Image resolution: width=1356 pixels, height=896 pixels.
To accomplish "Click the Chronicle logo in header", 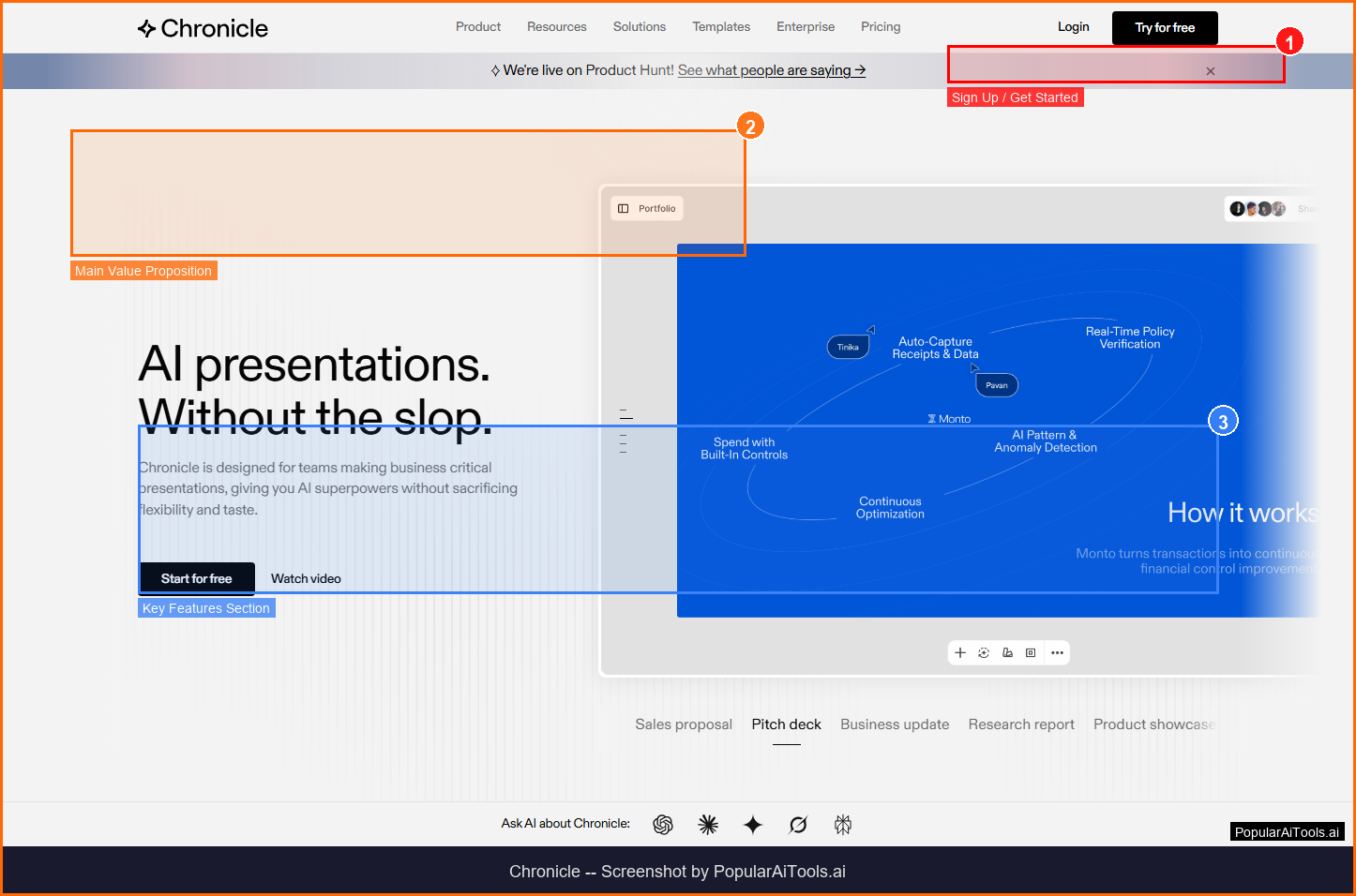I will tap(203, 28).
